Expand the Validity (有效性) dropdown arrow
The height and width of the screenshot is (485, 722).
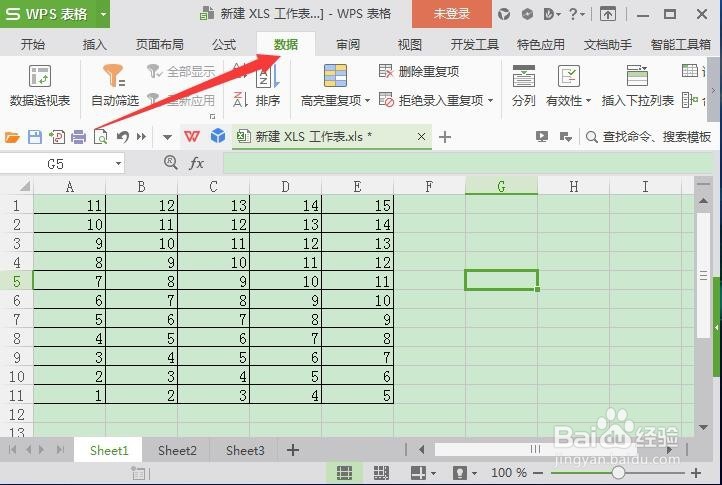tap(588, 100)
